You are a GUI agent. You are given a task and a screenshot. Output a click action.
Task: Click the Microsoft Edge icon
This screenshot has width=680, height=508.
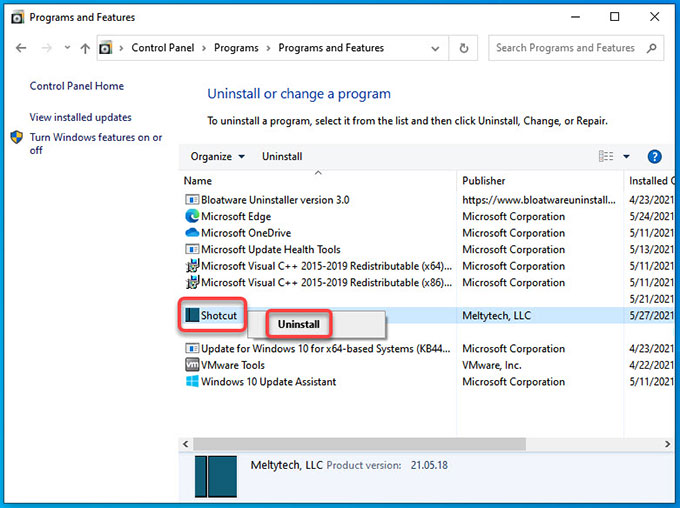[192, 216]
